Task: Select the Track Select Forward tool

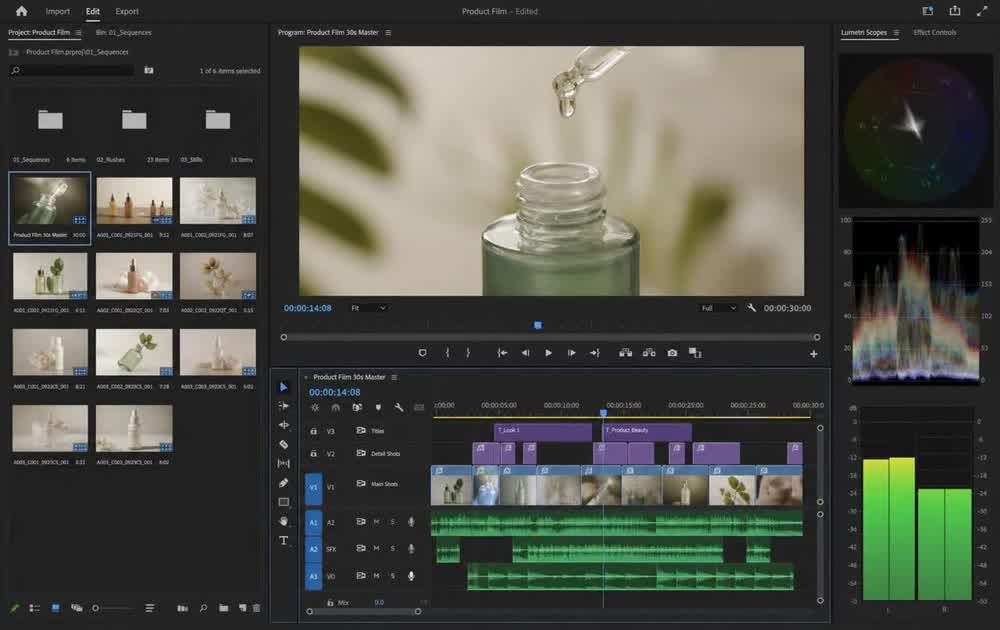Action: [284, 406]
